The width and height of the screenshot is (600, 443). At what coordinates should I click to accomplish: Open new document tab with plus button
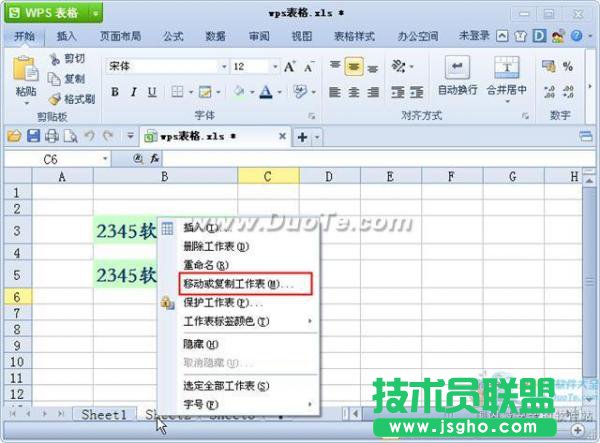[302, 137]
